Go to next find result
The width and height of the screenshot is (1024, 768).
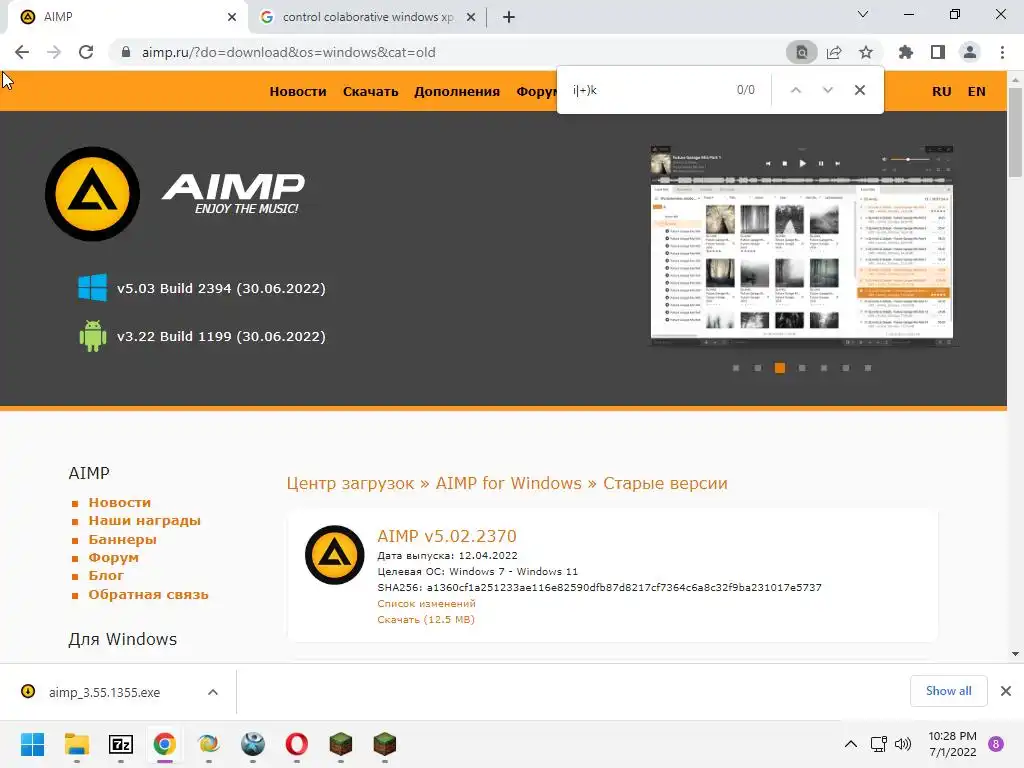827,90
